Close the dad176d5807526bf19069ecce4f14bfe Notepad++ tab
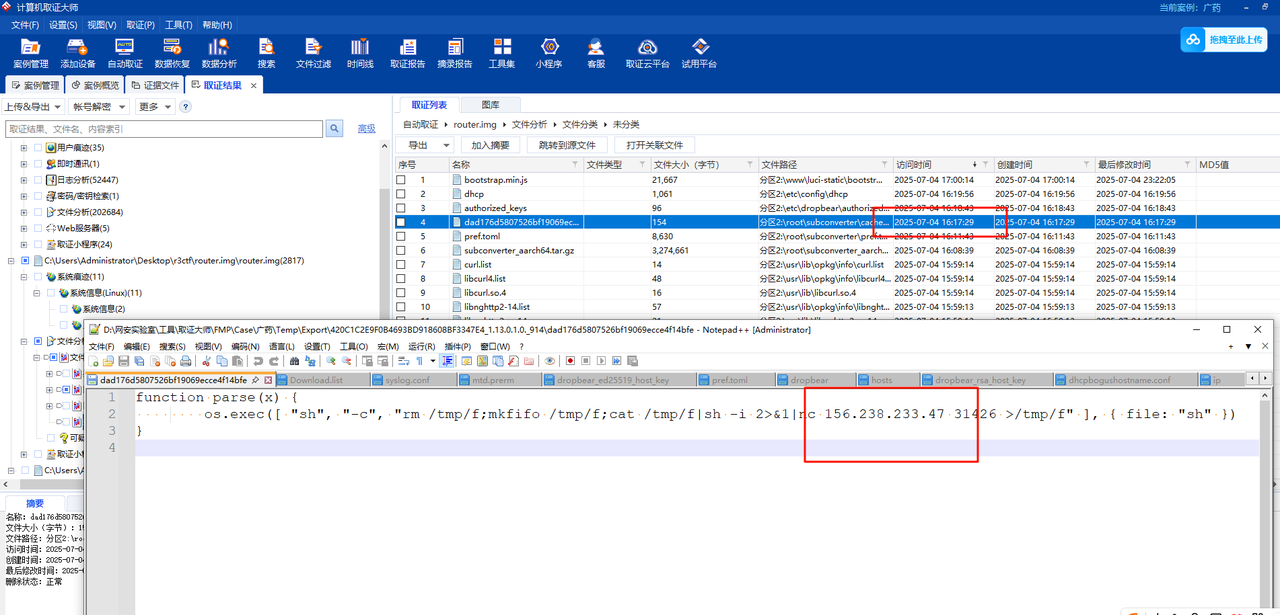1280x615 pixels. 268,380
